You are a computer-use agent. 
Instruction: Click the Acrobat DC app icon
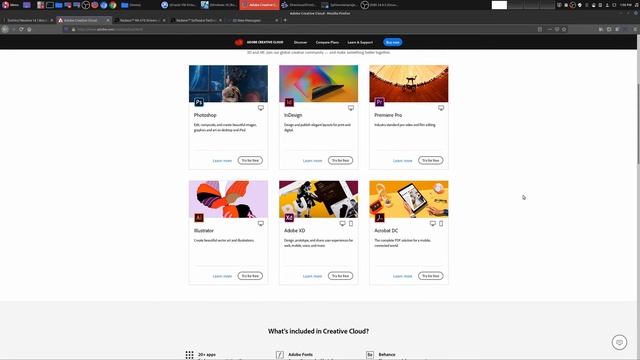379,218
